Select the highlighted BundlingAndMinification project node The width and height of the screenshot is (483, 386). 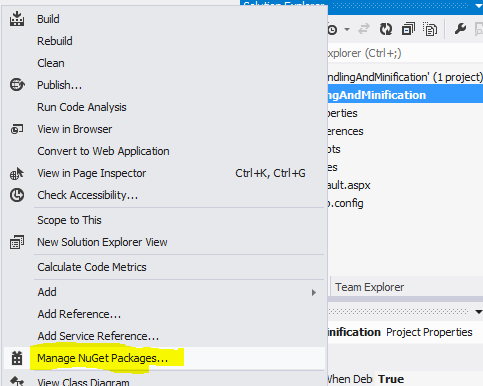coord(405,95)
